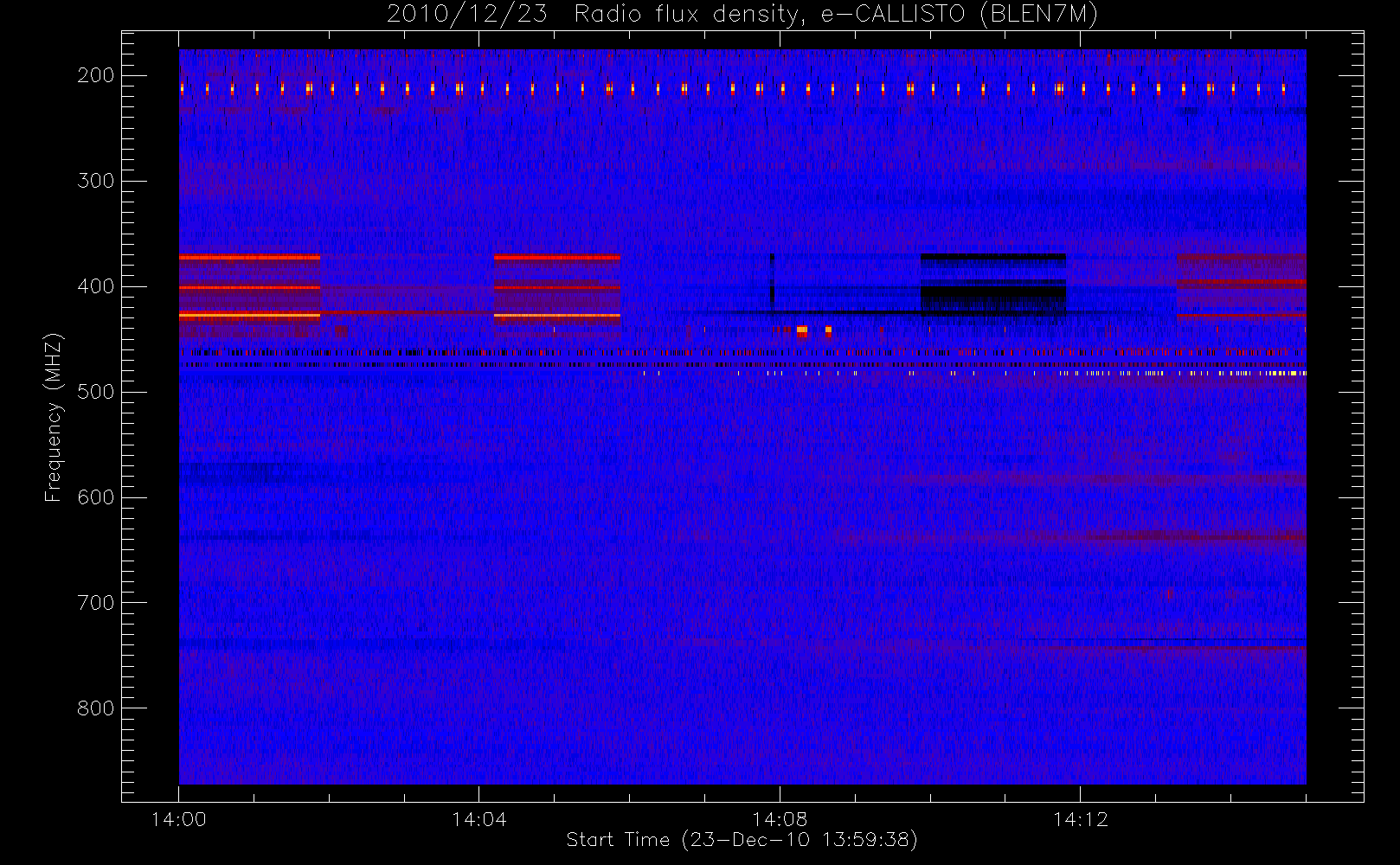Click the black absorption block near 14:10–14:12

[992, 284]
